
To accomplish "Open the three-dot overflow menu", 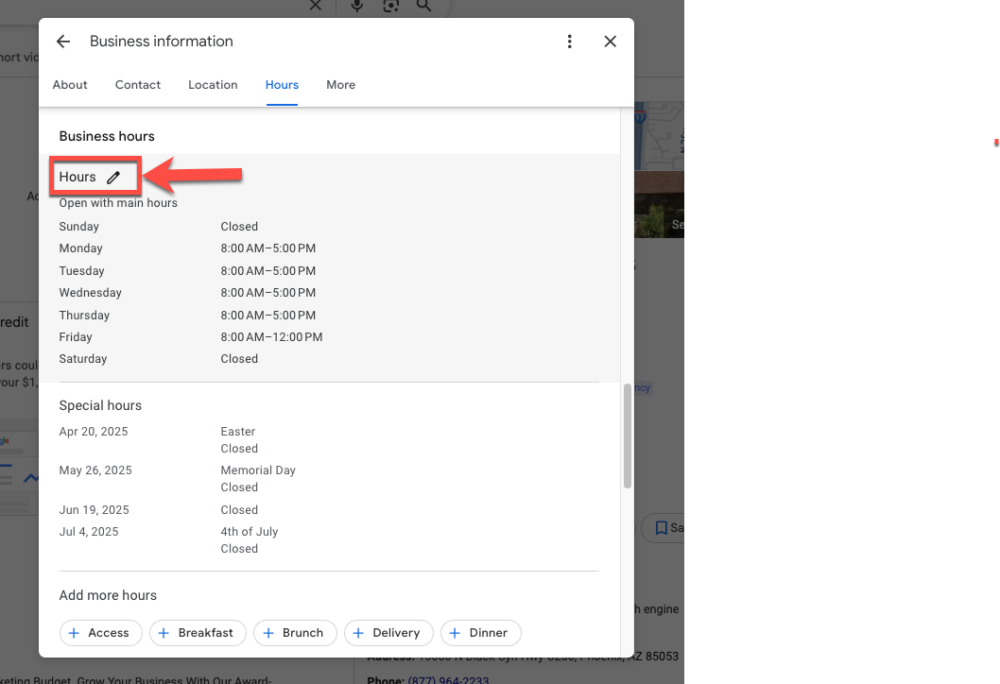I will (570, 41).
